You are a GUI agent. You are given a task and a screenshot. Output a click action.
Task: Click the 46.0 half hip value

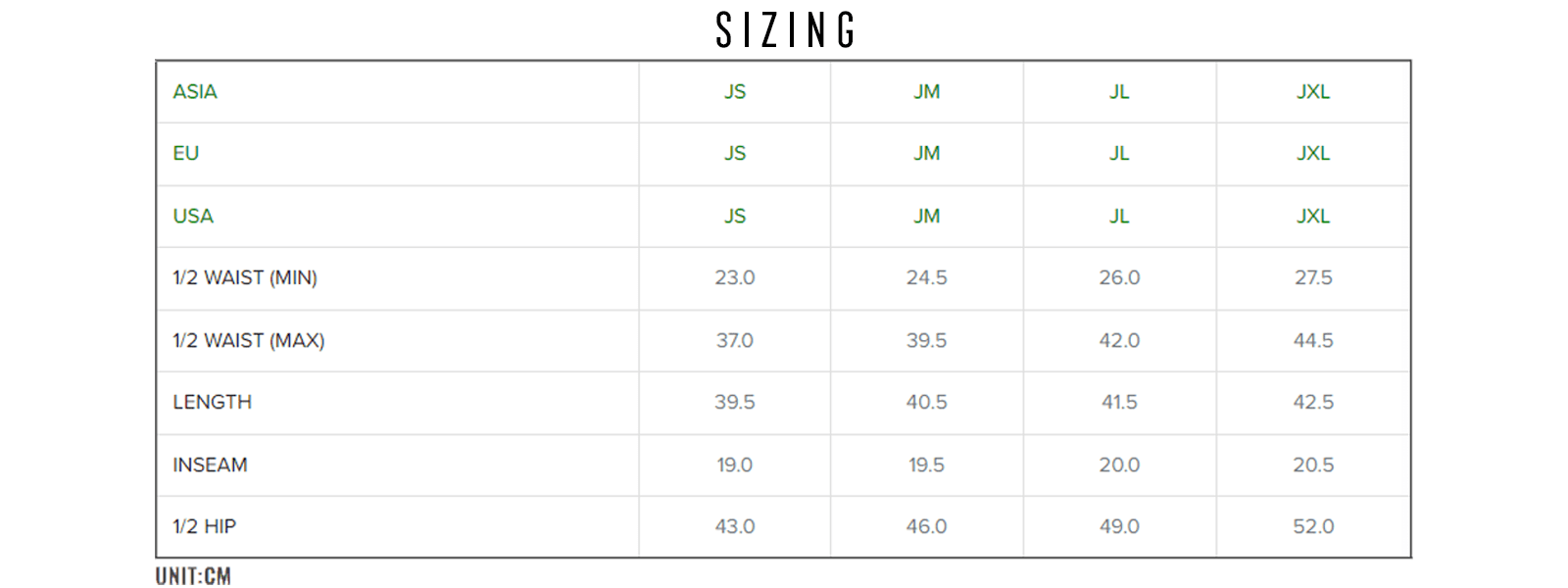(927, 527)
